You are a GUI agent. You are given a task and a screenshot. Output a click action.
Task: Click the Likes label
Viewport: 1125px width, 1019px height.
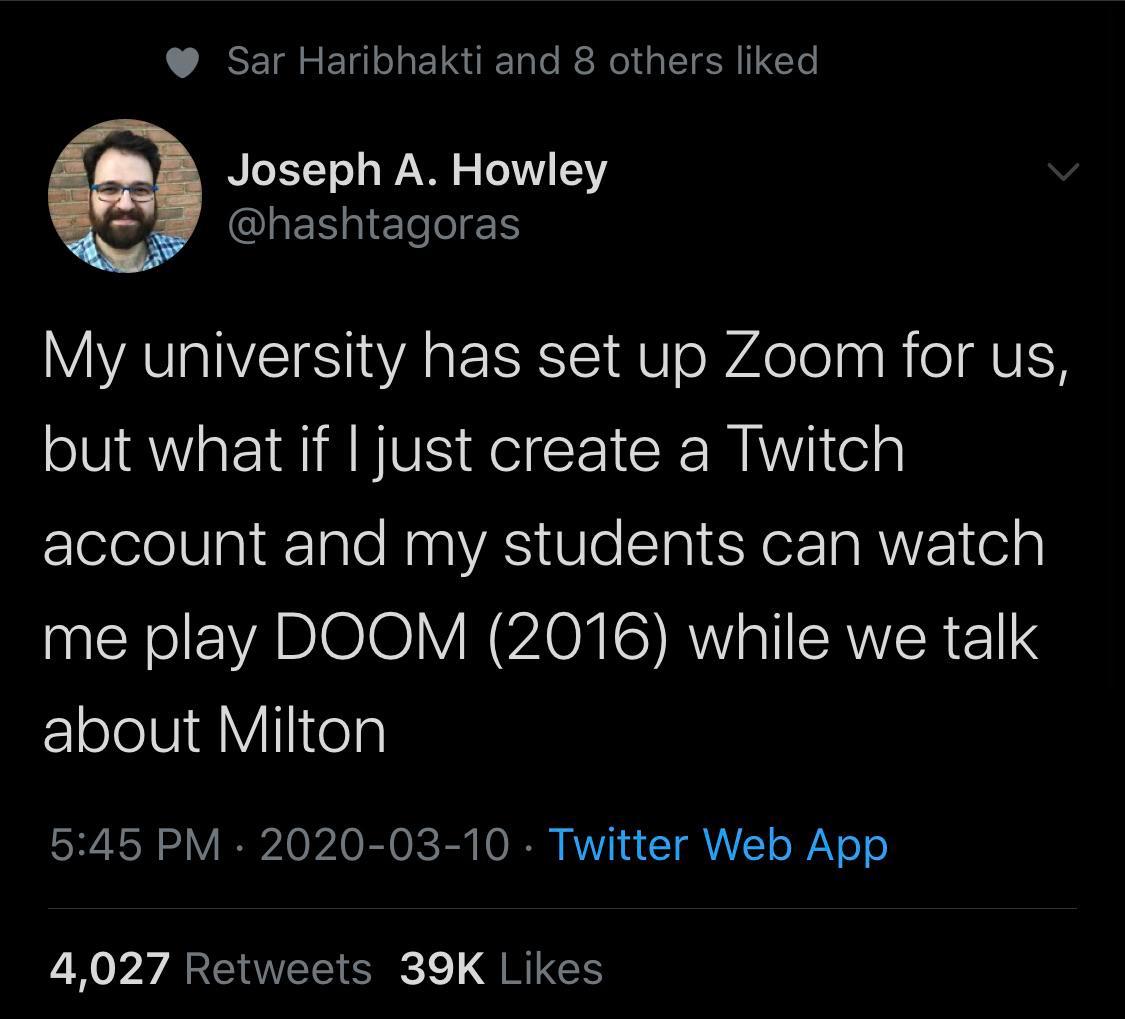tap(549, 968)
